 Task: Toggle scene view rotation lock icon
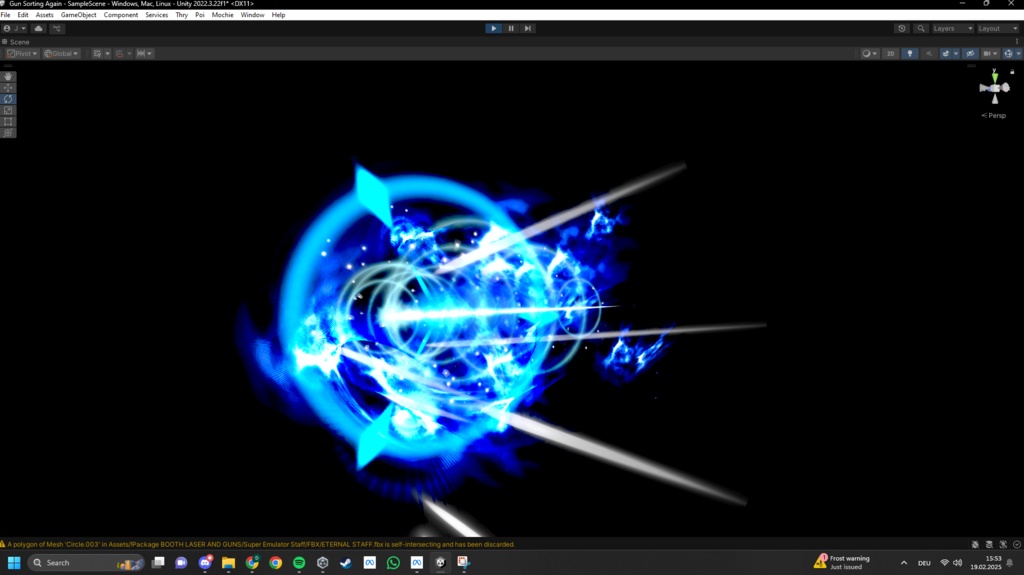click(1012, 71)
